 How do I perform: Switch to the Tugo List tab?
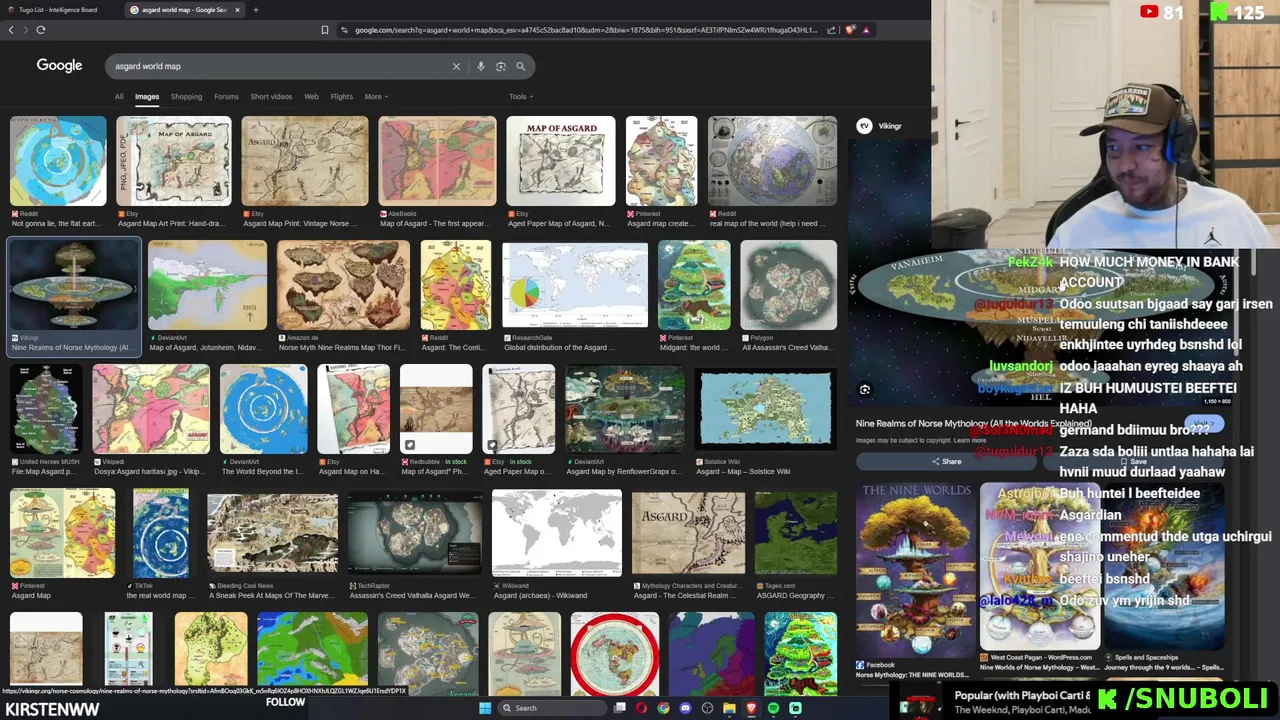point(58,10)
